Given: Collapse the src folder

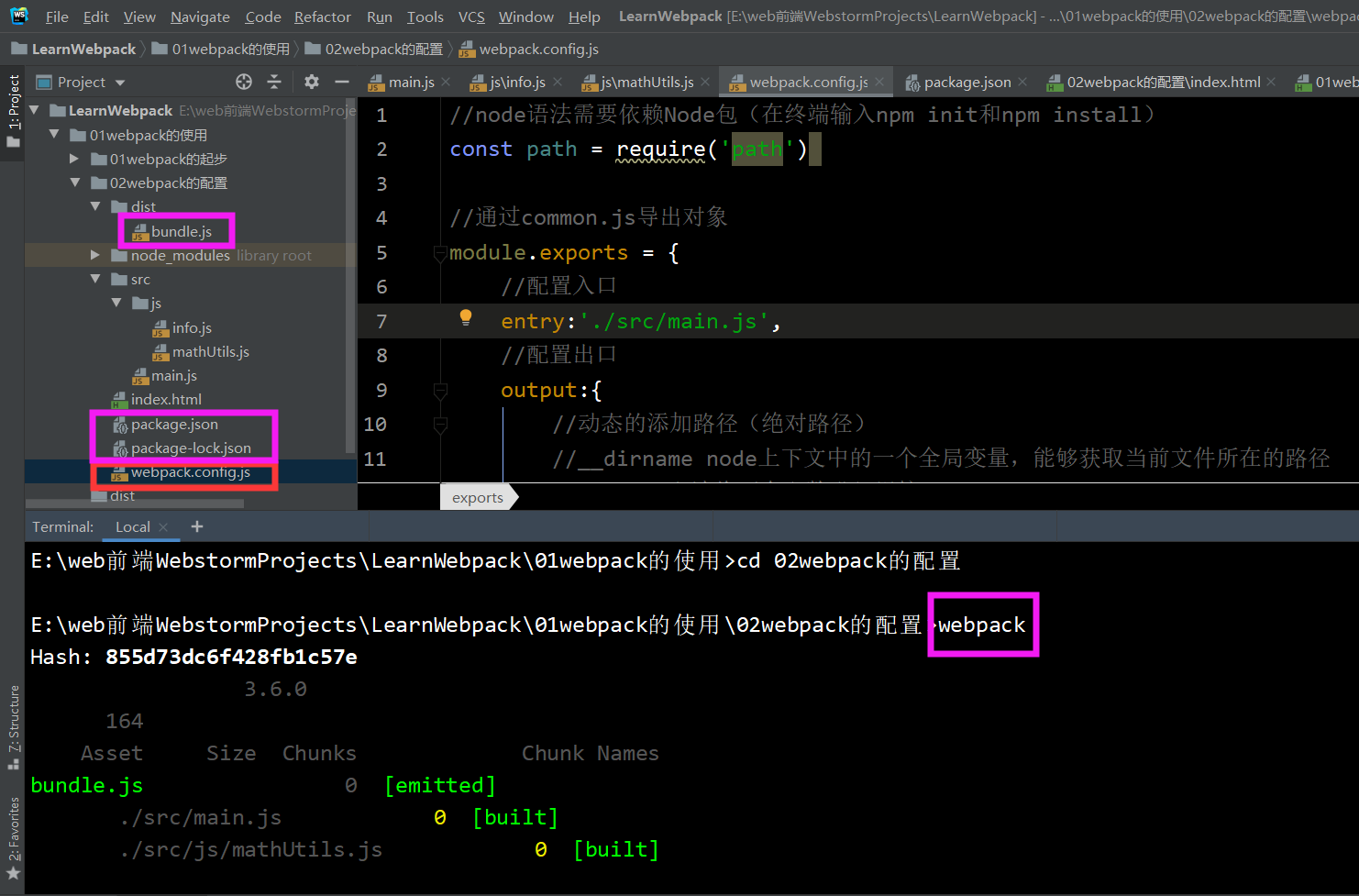Looking at the screenshot, I should 95,279.
